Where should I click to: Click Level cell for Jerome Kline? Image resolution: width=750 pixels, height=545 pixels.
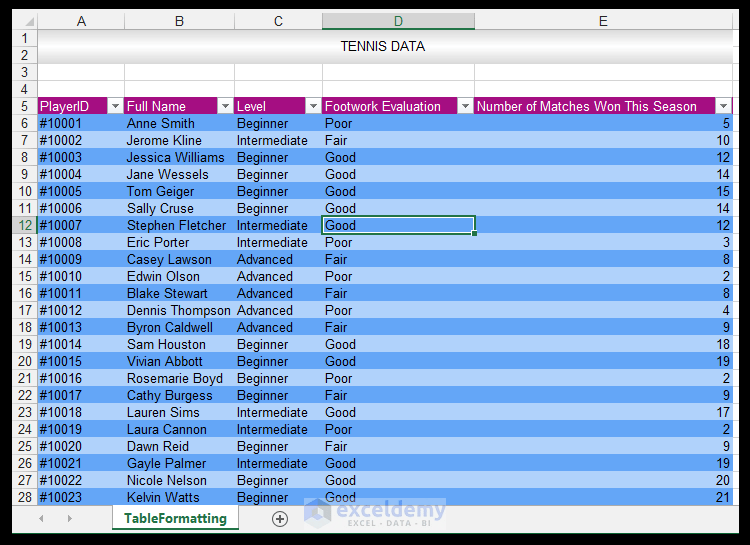coord(278,140)
